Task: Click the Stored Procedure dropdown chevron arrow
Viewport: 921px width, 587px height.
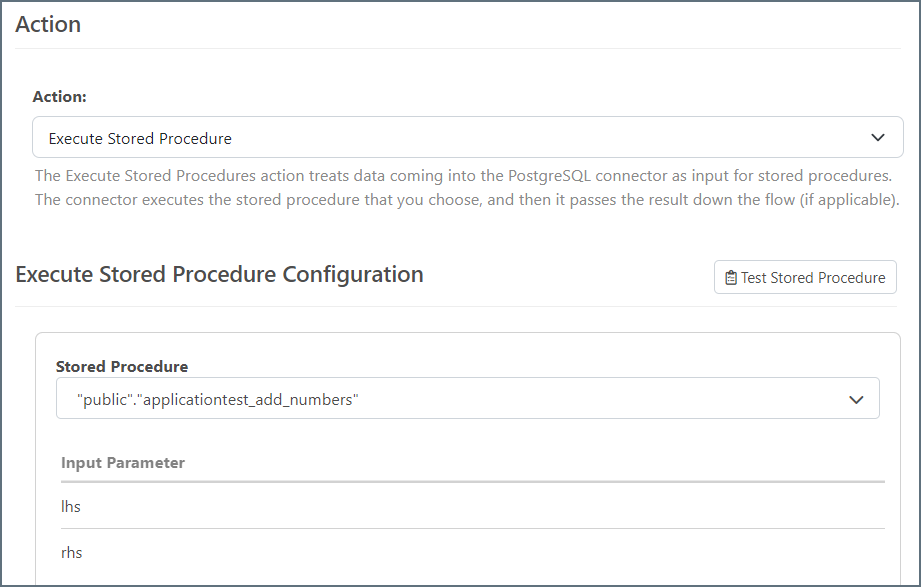Action: click(856, 399)
